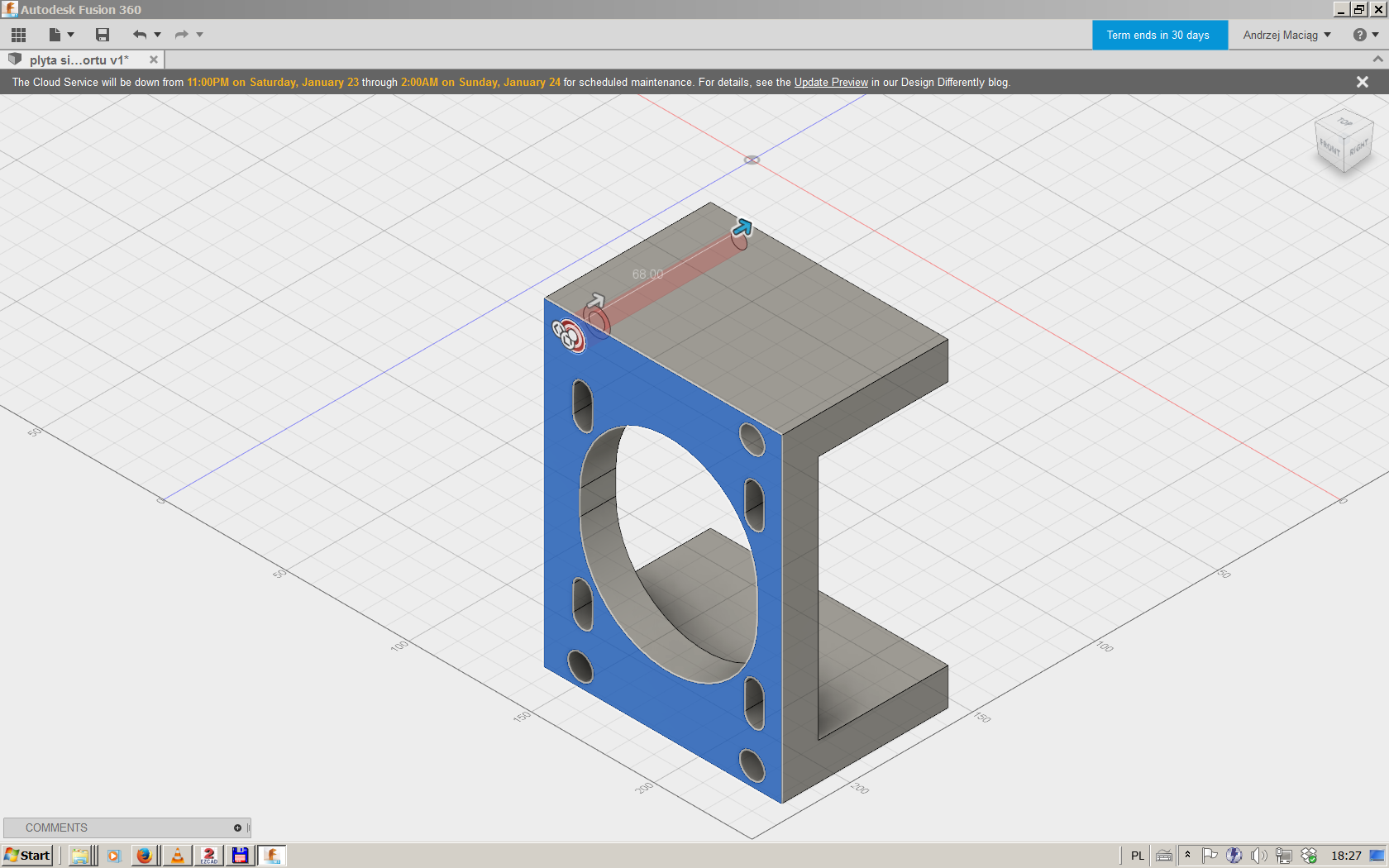This screenshot has width=1389, height=868.
Task: Expand the File menu dropdown arrow
Action: (x=71, y=35)
